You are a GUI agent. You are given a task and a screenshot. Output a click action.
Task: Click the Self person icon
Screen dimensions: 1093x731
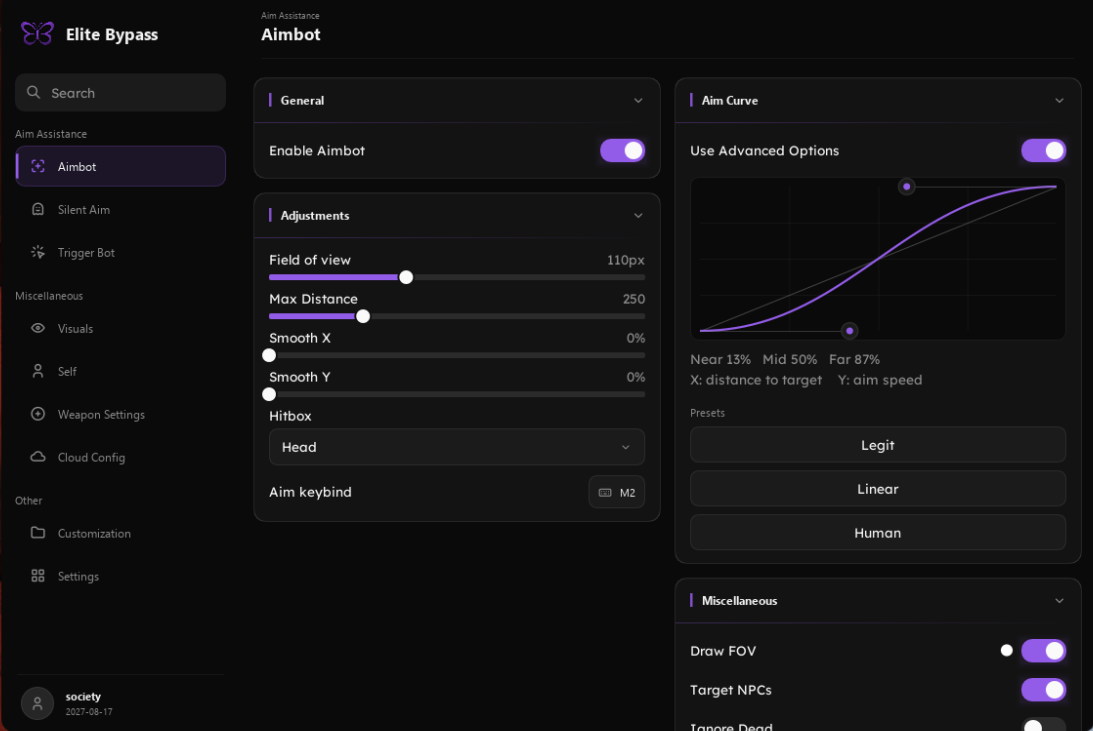click(x=38, y=371)
